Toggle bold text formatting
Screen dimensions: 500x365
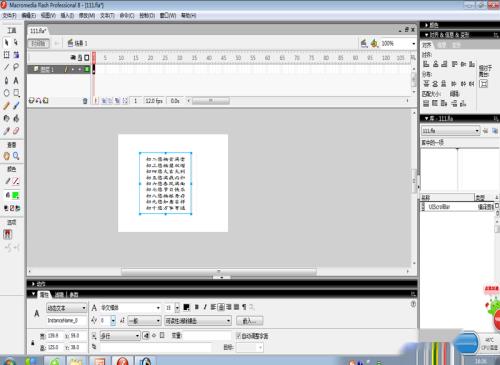click(x=197, y=307)
